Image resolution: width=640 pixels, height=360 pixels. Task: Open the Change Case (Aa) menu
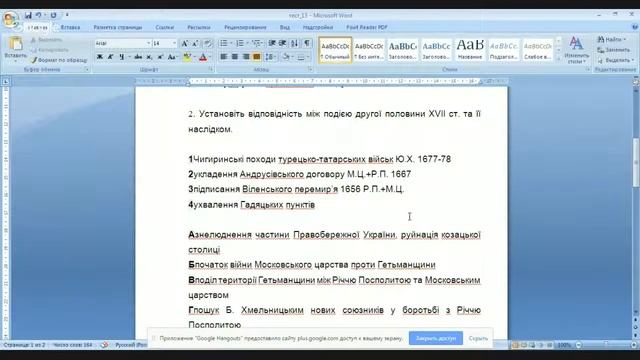pyautogui.click(x=172, y=57)
